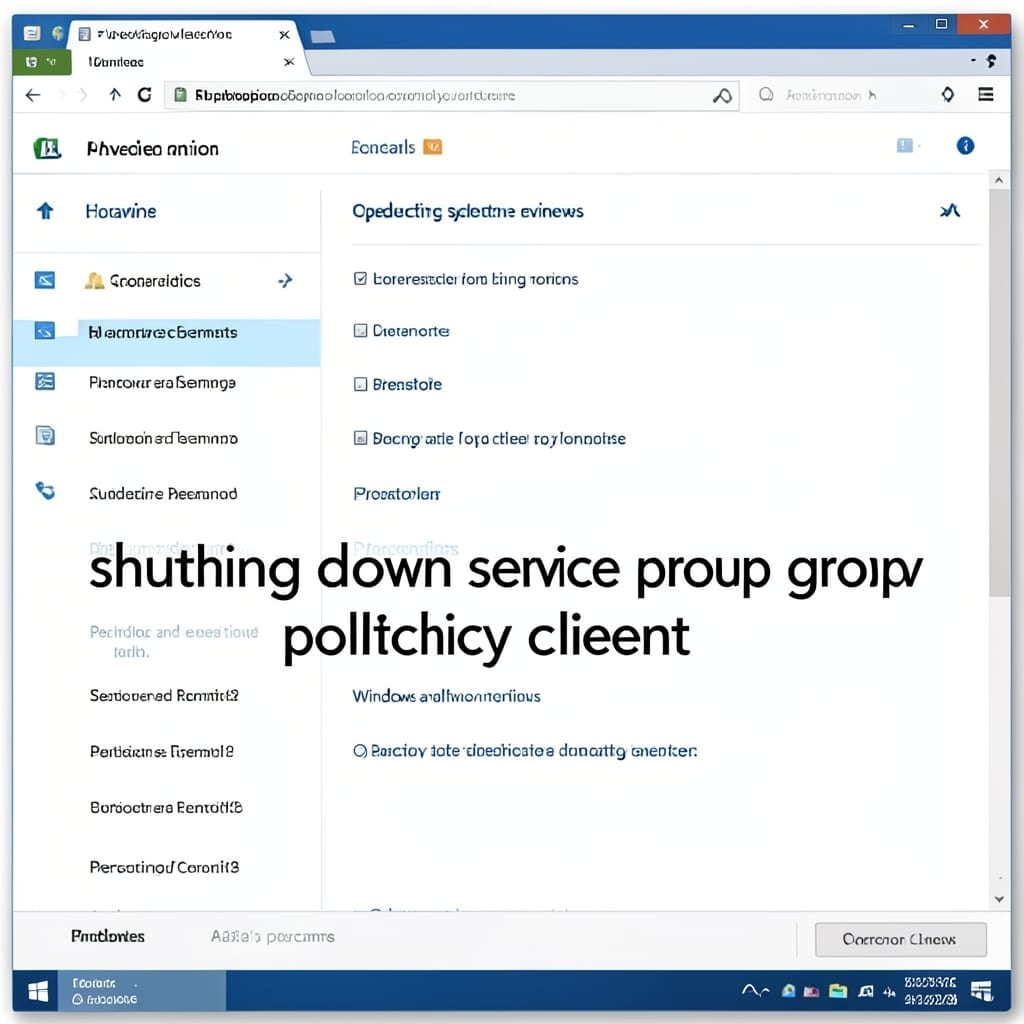Click the blue icon left of Gronereldics
The width and height of the screenshot is (1024, 1024).
click(x=44, y=280)
